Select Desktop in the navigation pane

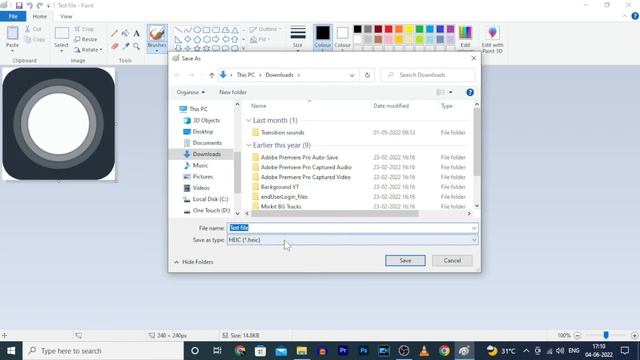coord(198,132)
